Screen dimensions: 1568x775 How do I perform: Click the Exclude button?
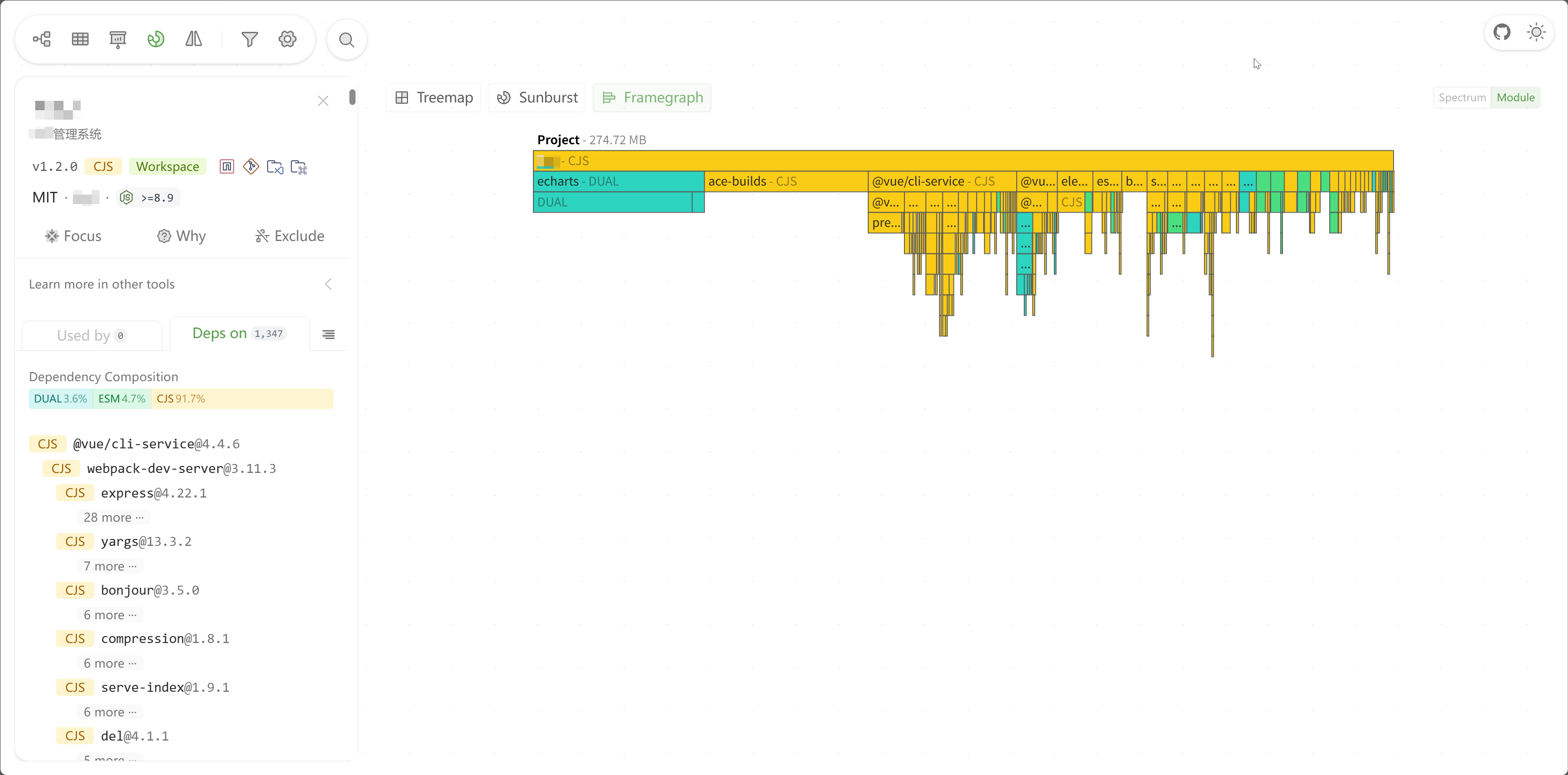(x=290, y=236)
